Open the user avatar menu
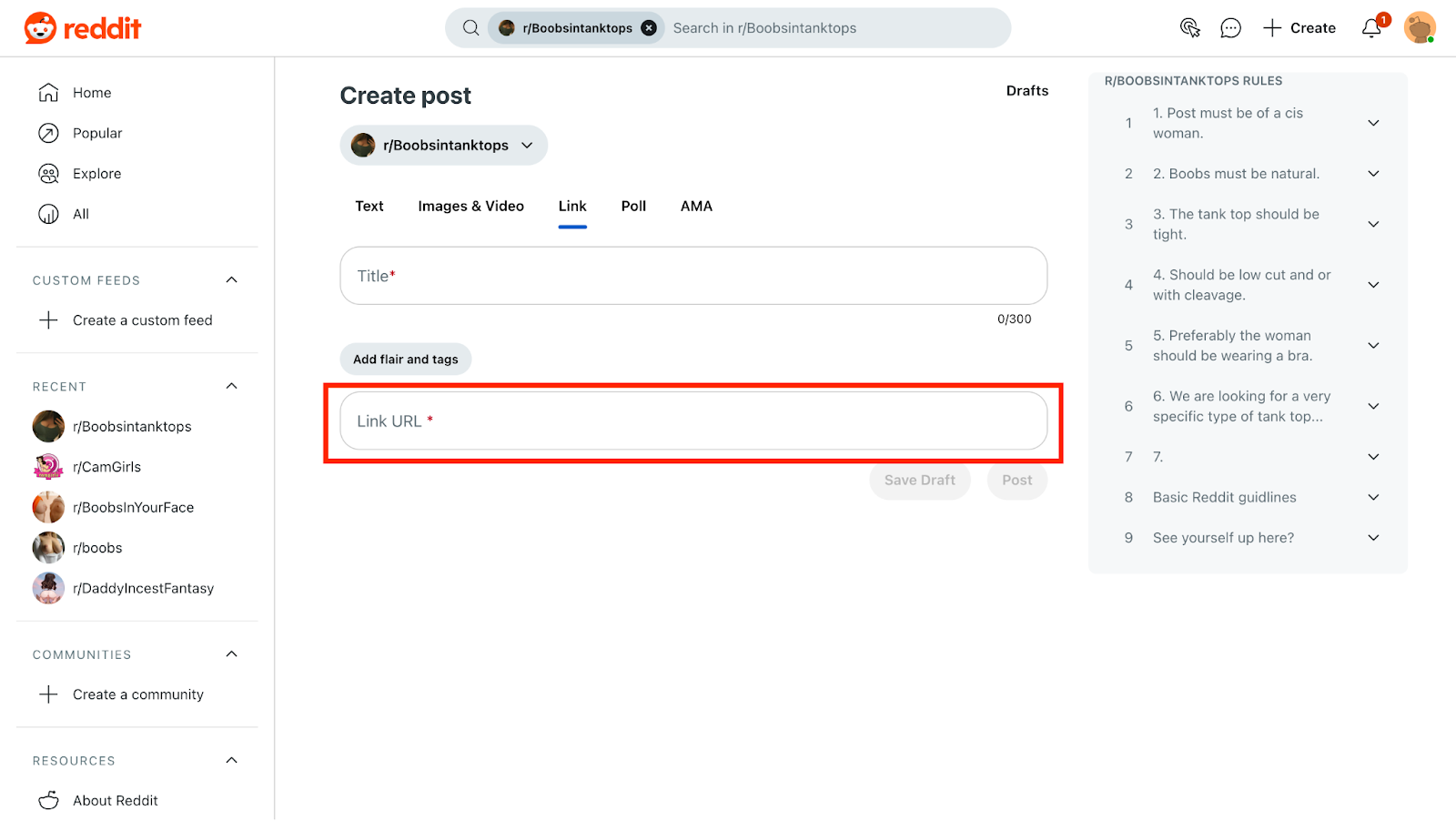Screen dimensions: 1456x821 click(1420, 28)
